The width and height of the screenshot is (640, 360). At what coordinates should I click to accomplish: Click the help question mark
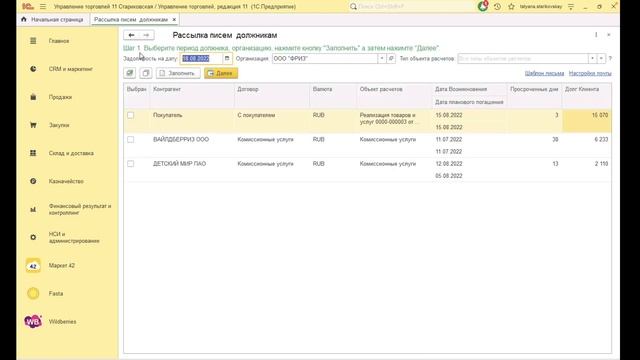(610, 59)
